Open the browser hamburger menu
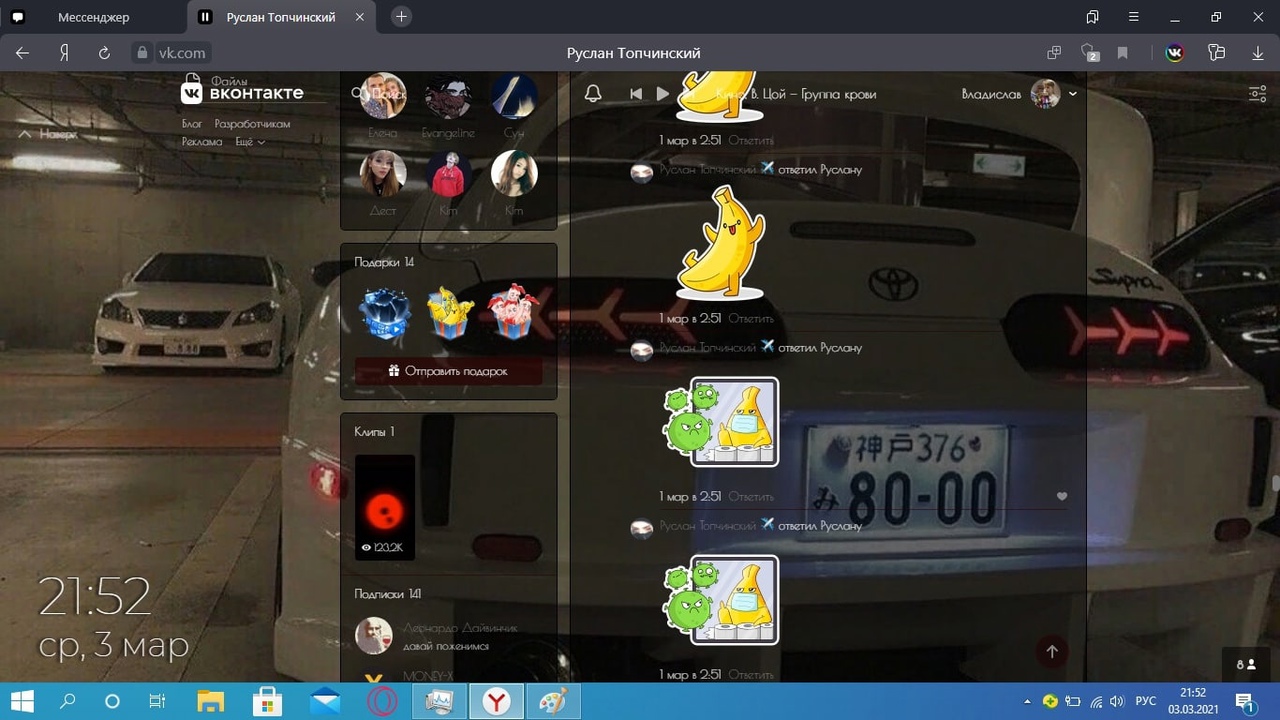The image size is (1280, 720). click(x=1134, y=17)
